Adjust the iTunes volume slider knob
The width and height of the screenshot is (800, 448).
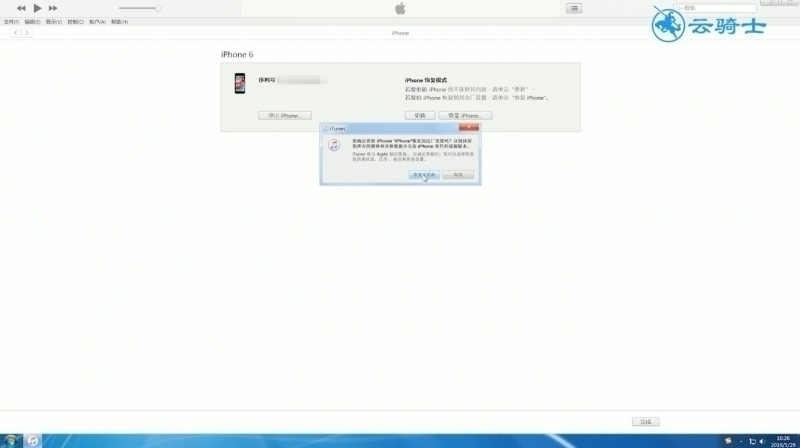point(158,8)
